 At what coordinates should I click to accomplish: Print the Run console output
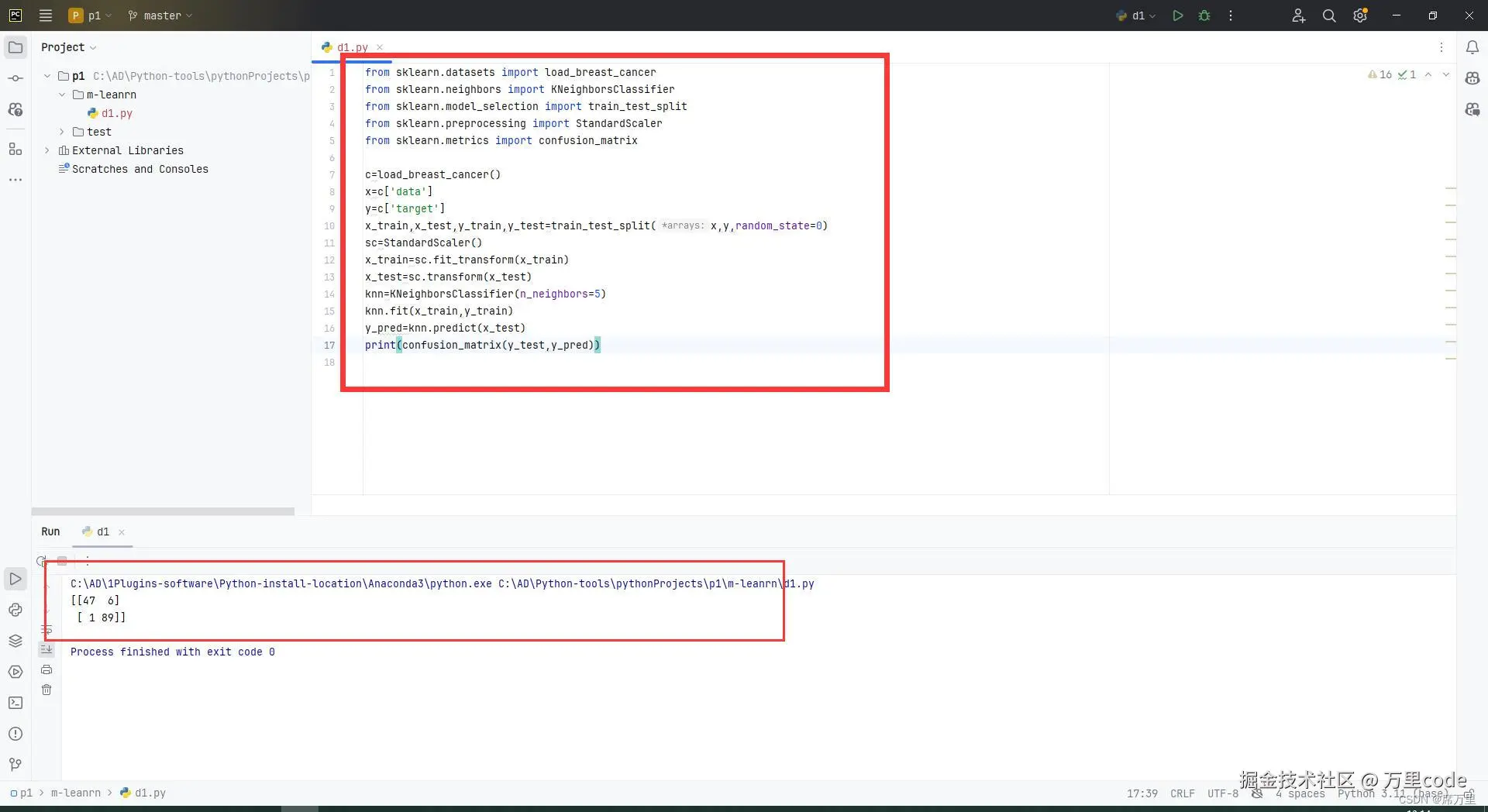(x=46, y=669)
